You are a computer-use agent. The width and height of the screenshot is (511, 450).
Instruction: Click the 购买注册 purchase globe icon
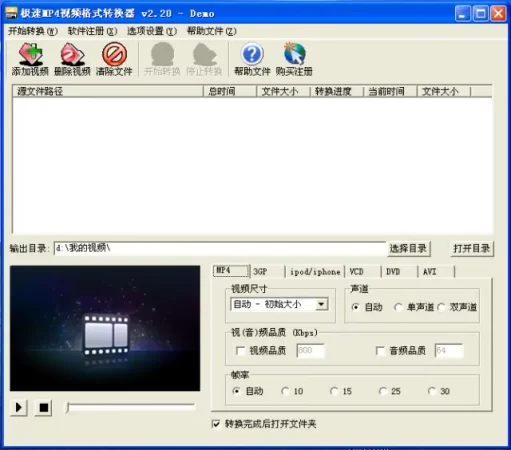coord(294,54)
